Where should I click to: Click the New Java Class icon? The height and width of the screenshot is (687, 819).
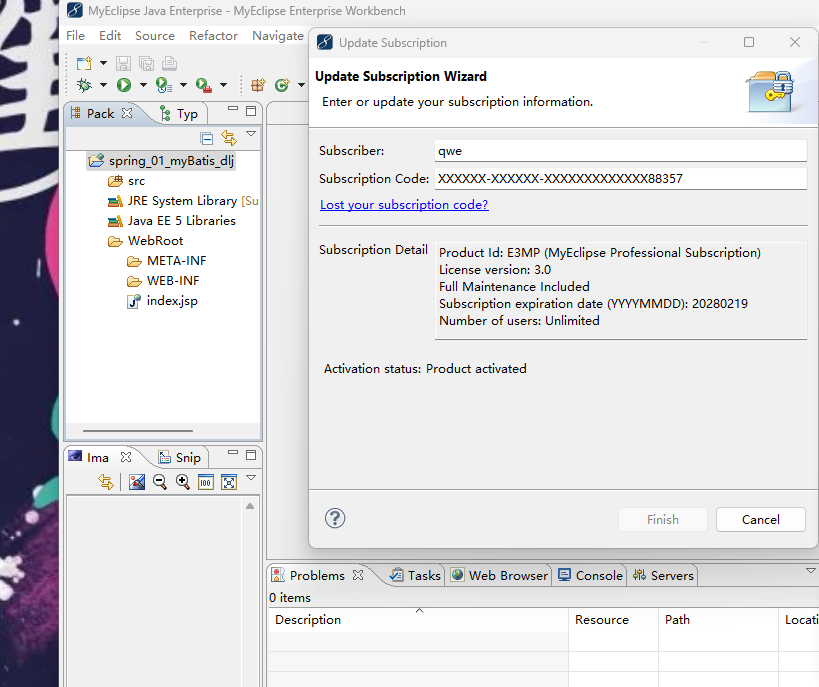[x=282, y=85]
